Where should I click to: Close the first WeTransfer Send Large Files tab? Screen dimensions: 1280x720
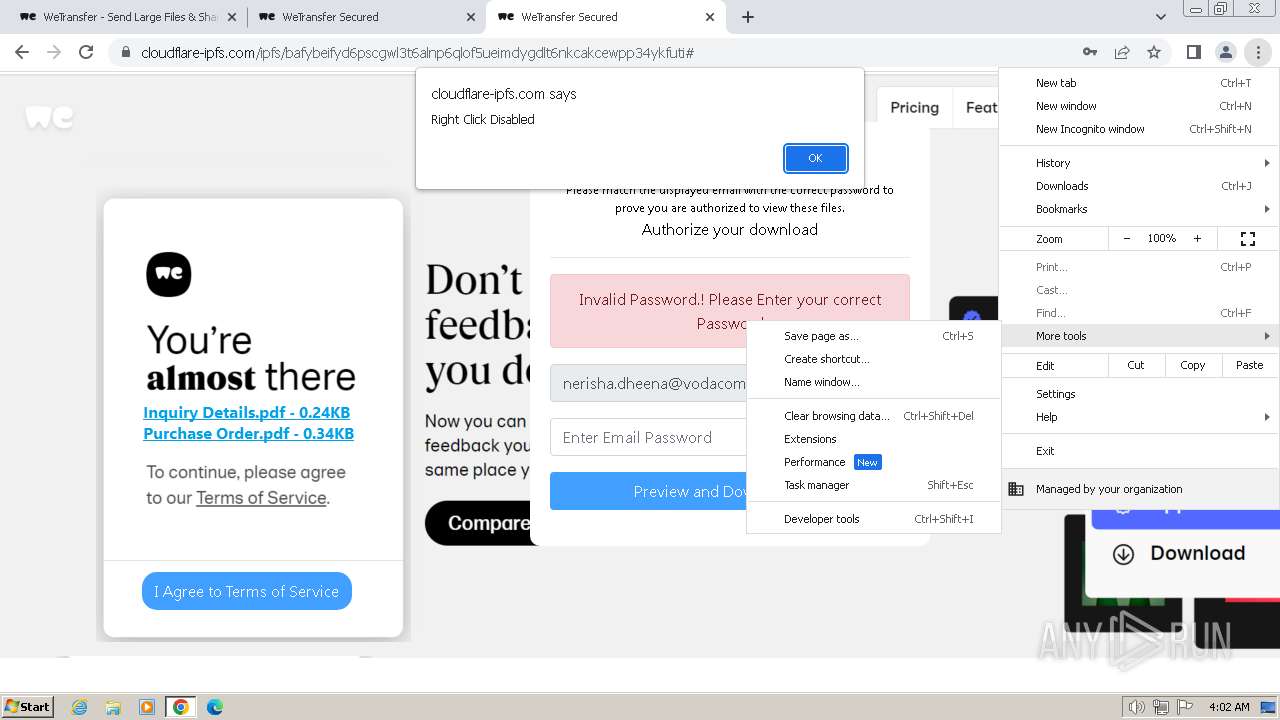[x=232, y=17]
